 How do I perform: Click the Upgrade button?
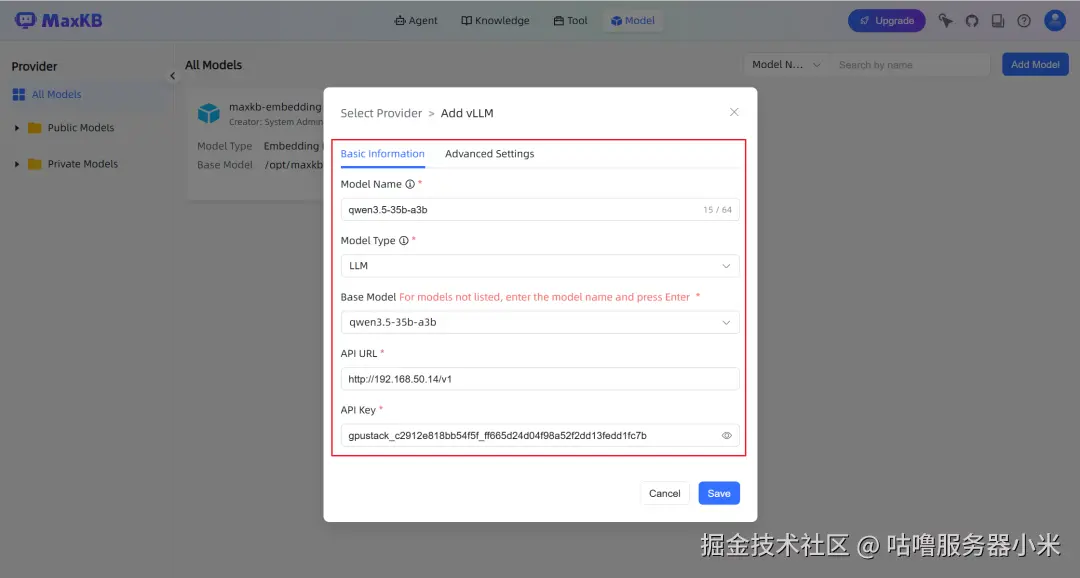pos(886,21)
